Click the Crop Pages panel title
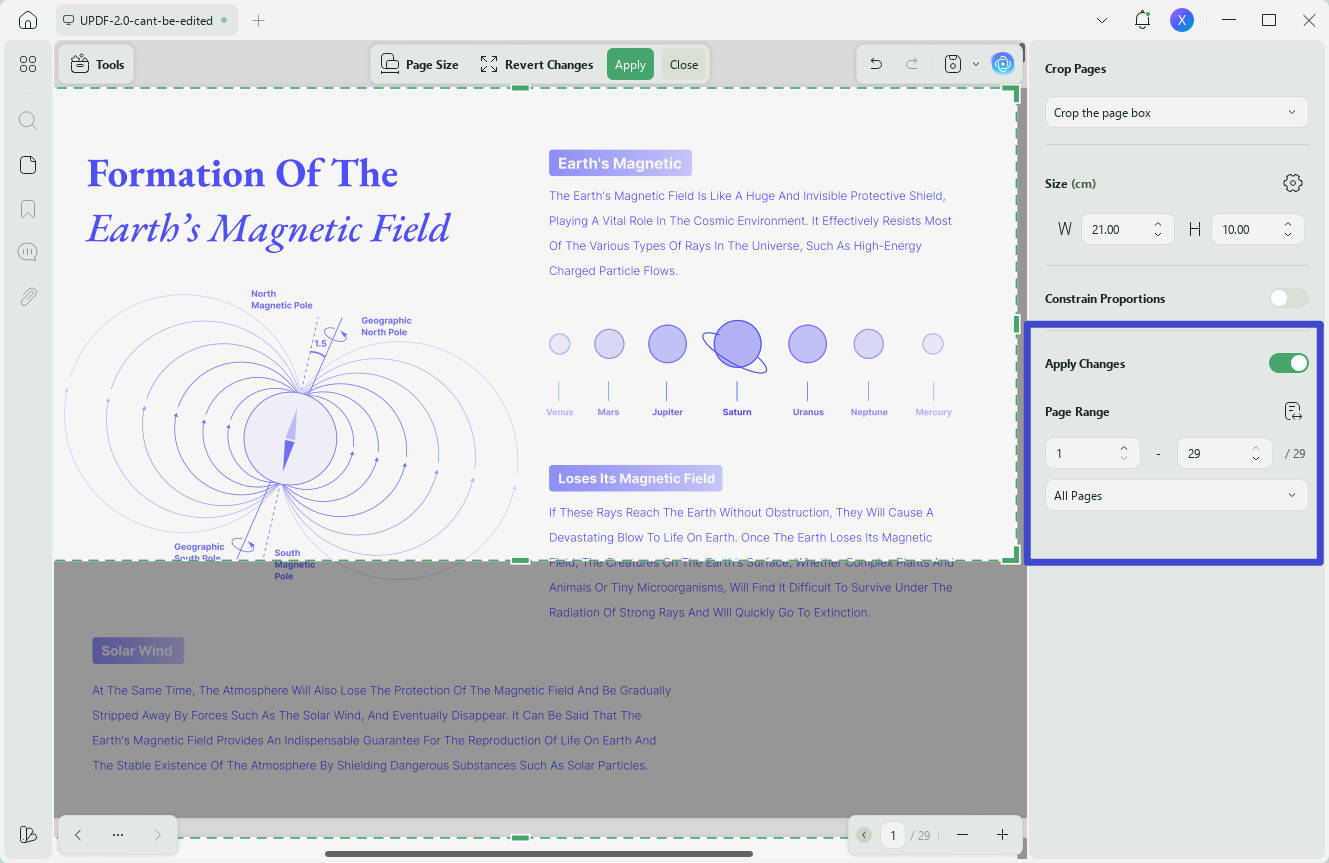Viewport: 1329px width, 863px height. tap(1075, 69)
